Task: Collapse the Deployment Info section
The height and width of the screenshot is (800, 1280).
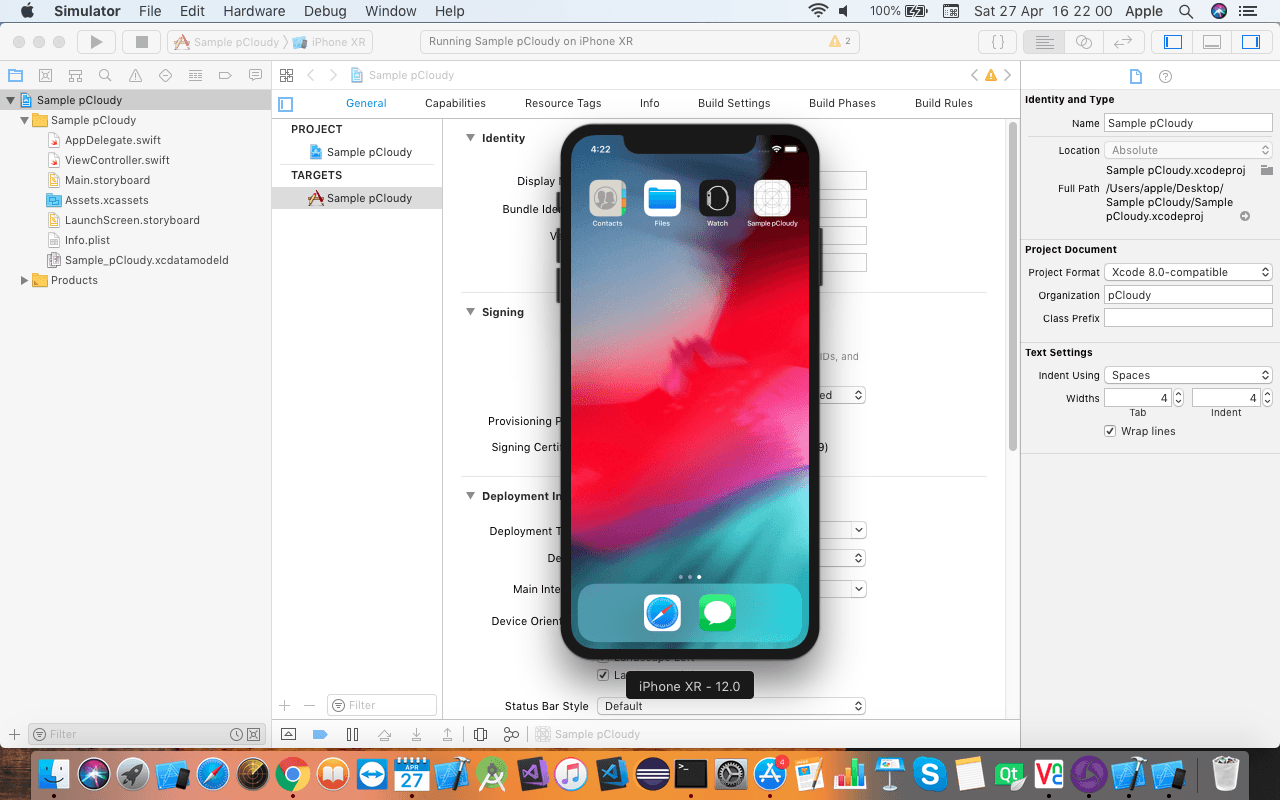Action: (470, 496)
